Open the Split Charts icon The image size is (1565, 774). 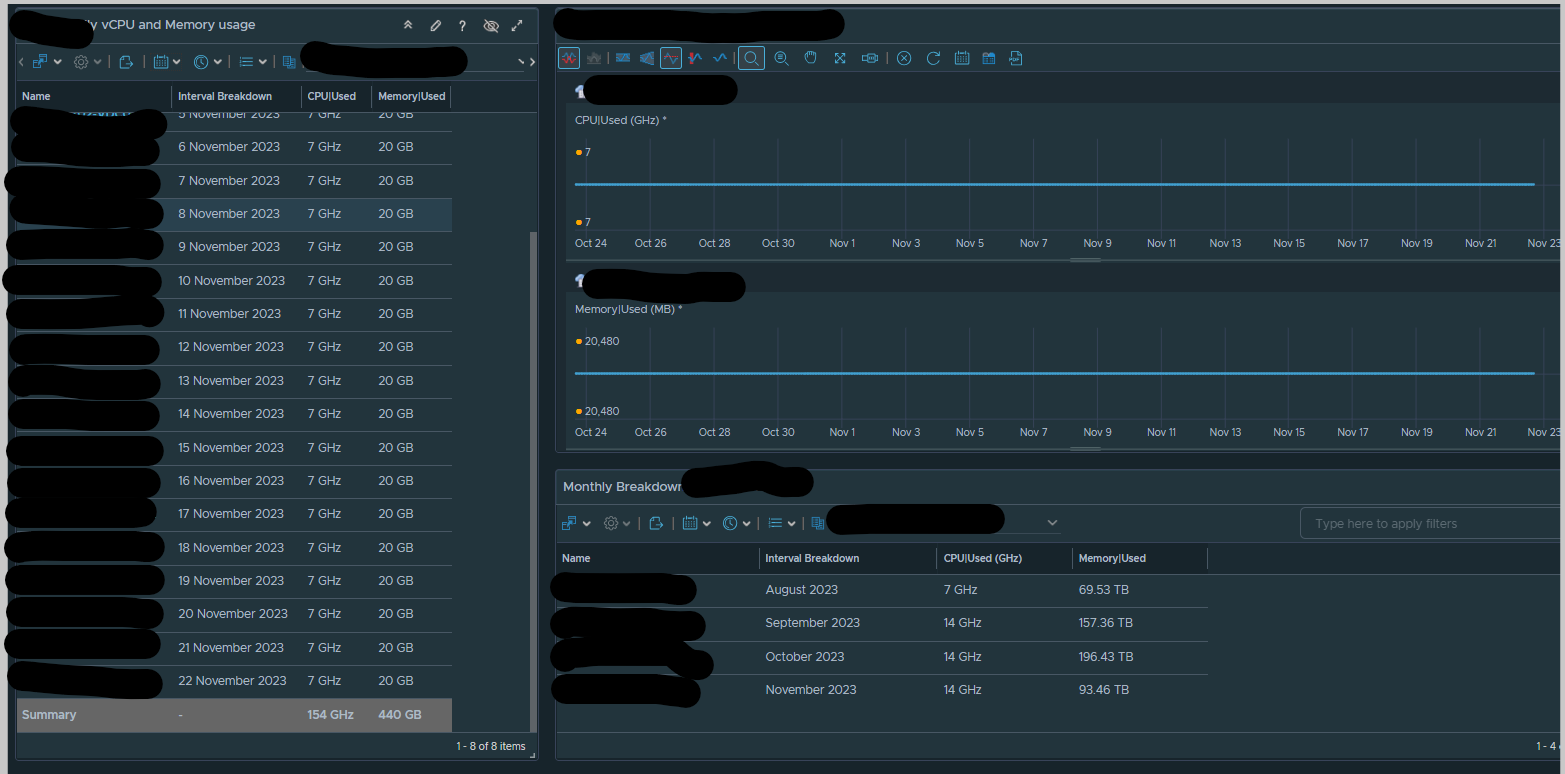pyautogui.click(x=569, y=58)
